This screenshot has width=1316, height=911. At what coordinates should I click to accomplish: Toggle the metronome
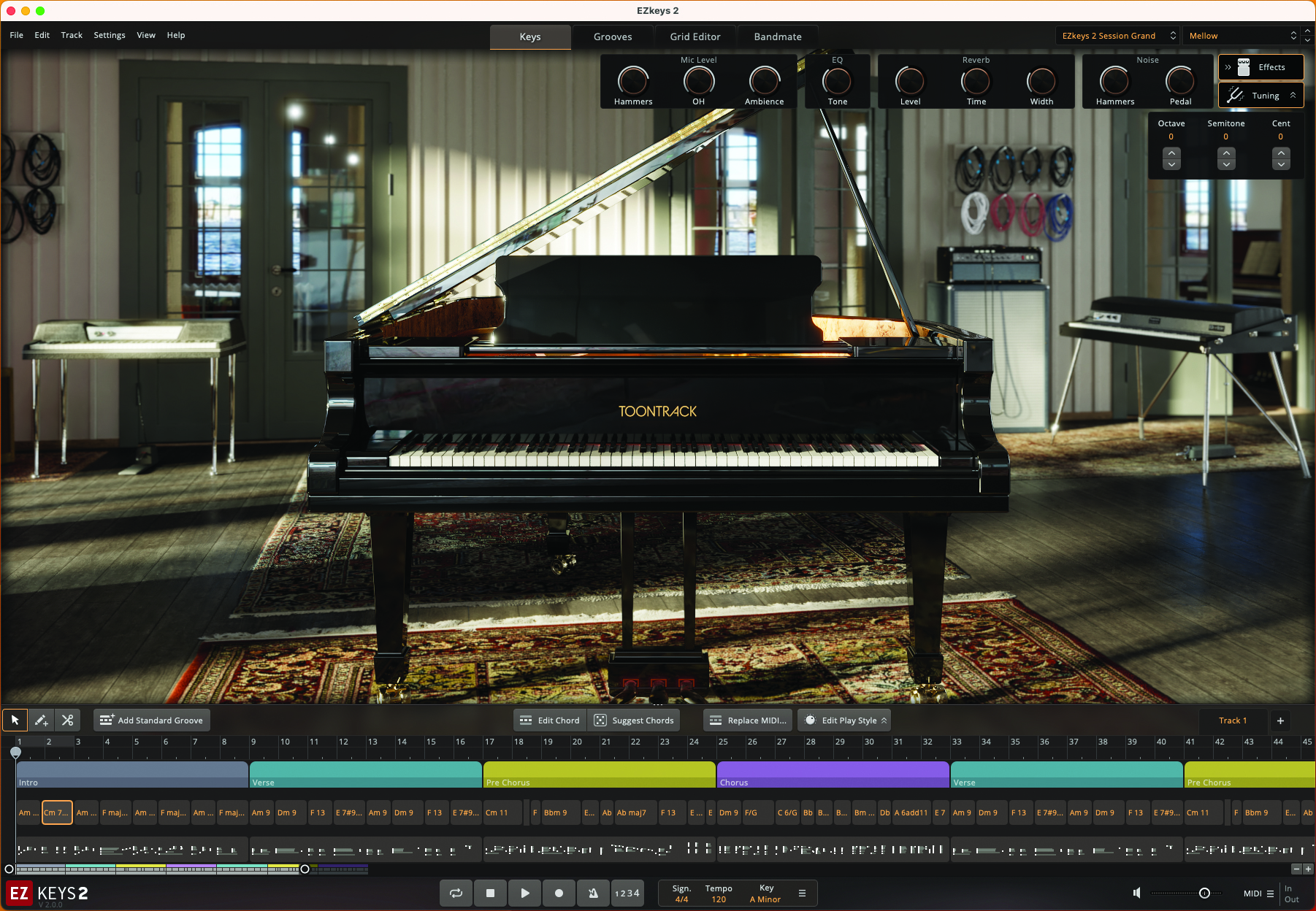593,893
